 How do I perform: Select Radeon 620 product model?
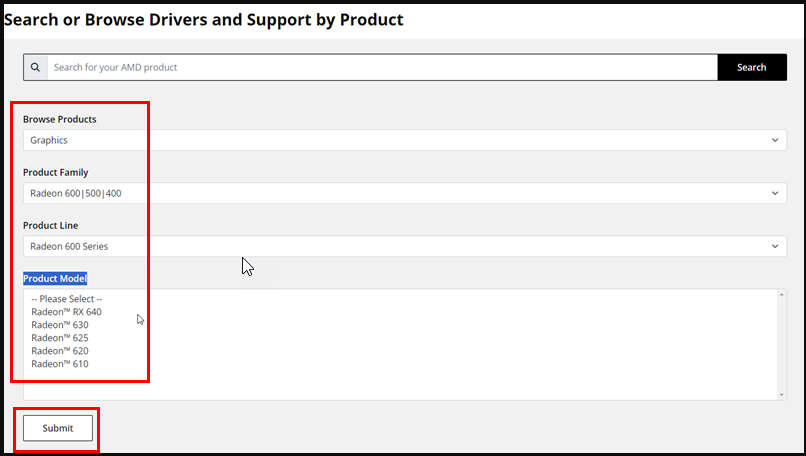point(60,351)
